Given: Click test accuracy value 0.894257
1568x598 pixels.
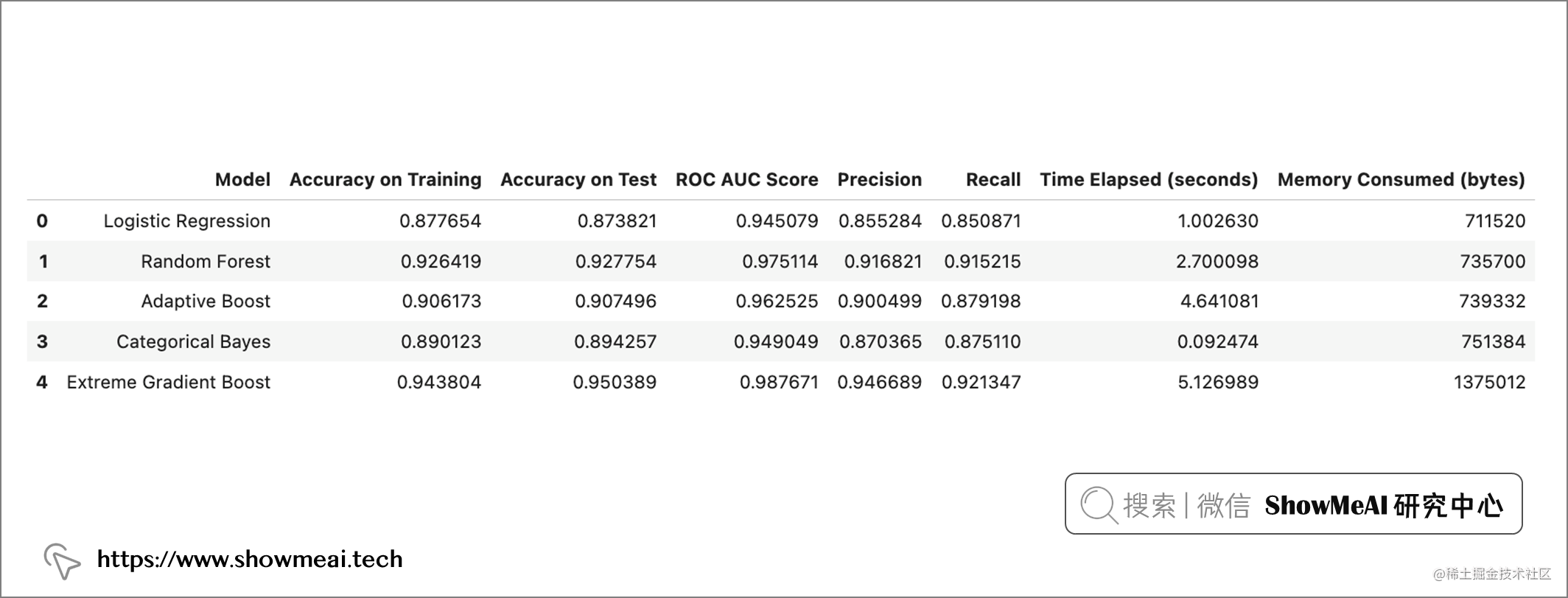Looking at the screenshot, I should (615, 341).
